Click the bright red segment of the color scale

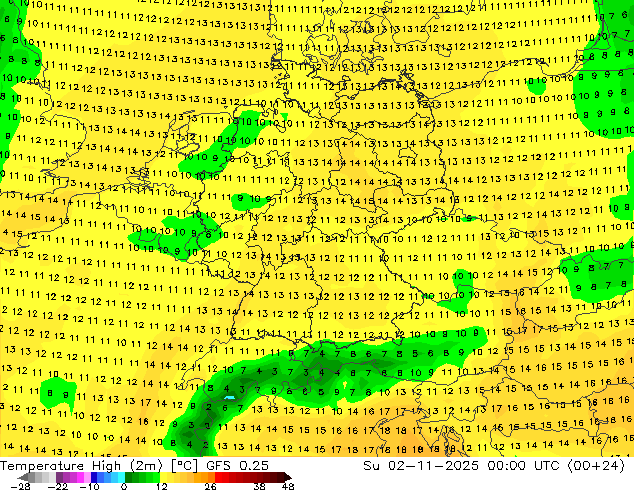[218, 477]
